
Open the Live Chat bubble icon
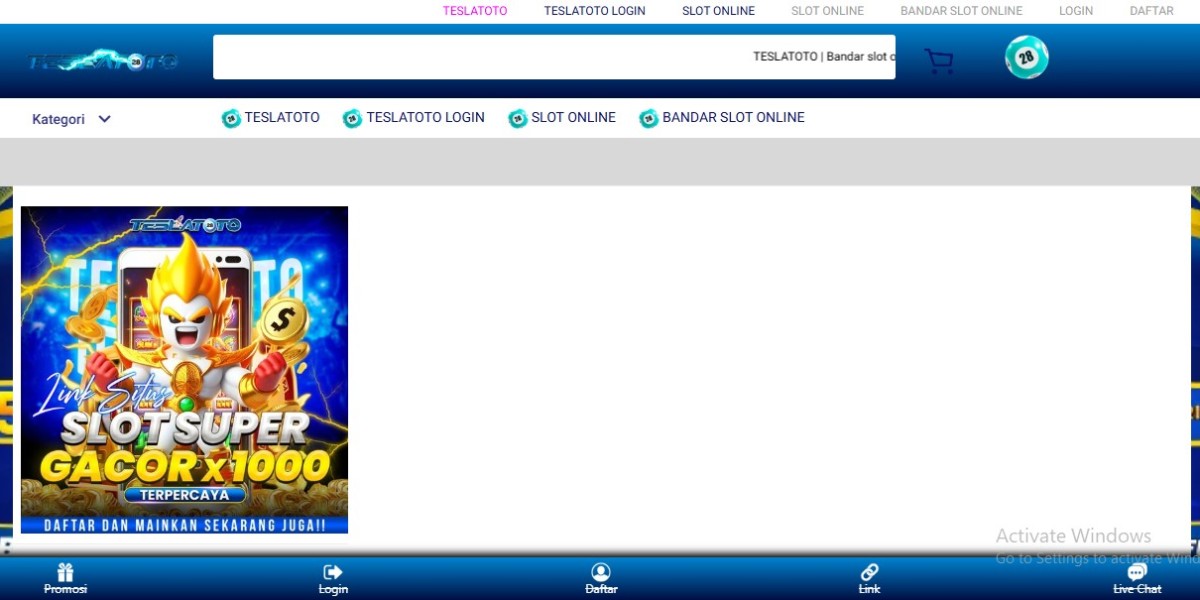pyautogui.click(x=1137, y=572)
